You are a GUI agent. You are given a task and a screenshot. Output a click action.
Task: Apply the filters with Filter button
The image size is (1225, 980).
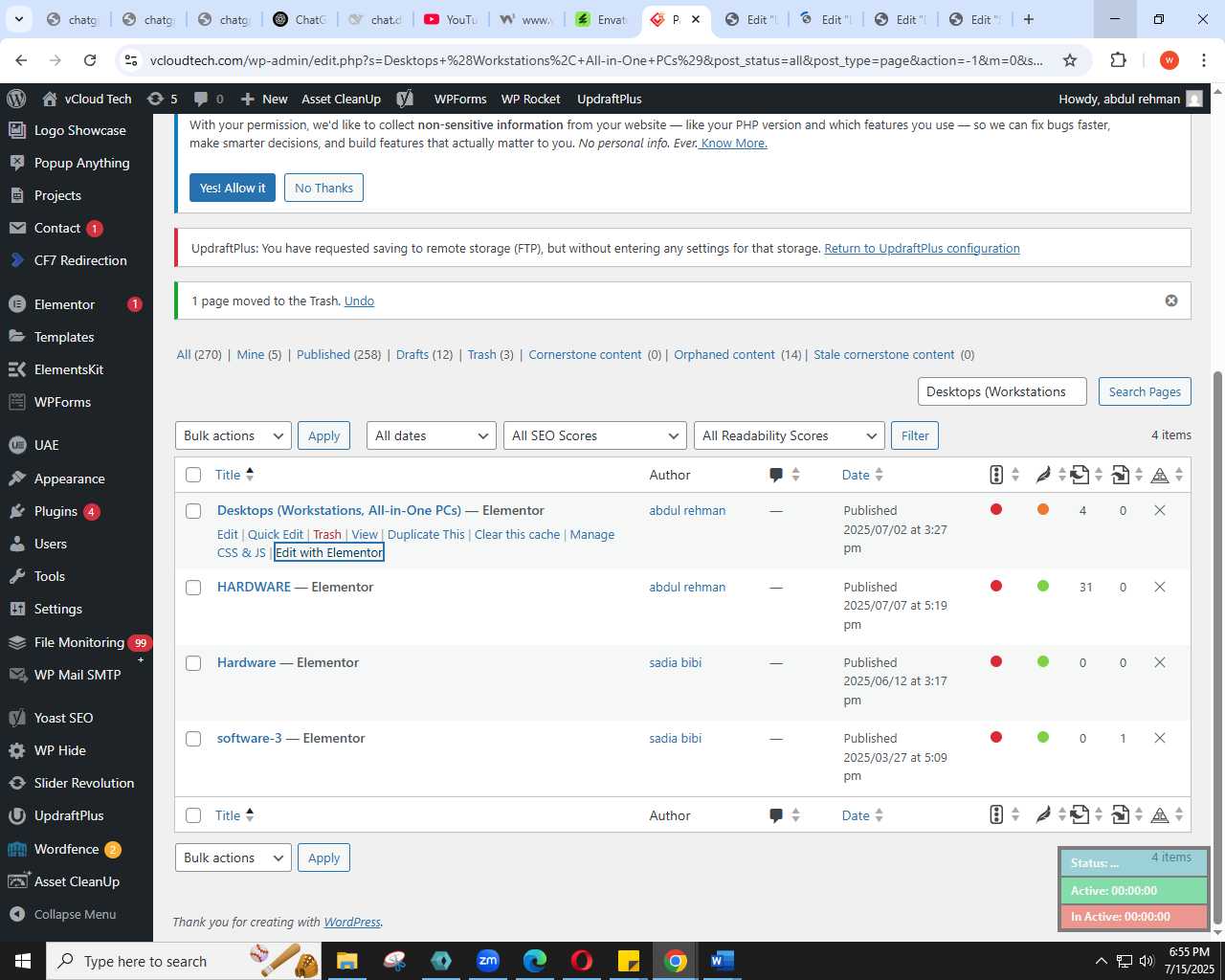tap(915, 435)
